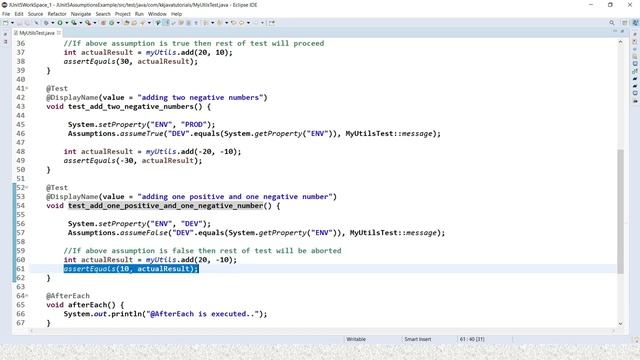Click the Open Type toolbar icon
The width and height of the screenshot is (640, 360).
pyautogui.click(x=127, y=23)
